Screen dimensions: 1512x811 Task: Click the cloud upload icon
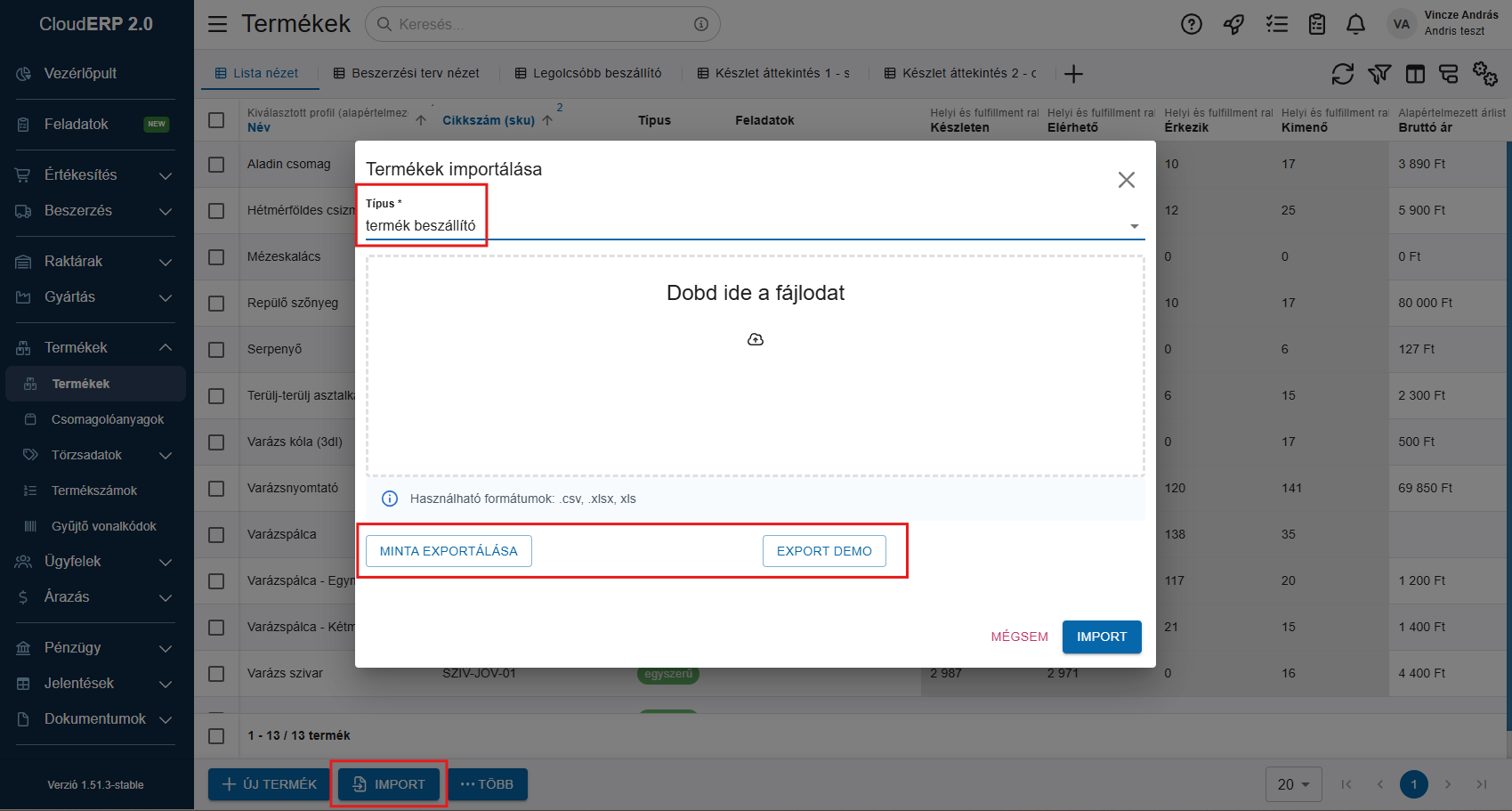[x=756, y=339]
